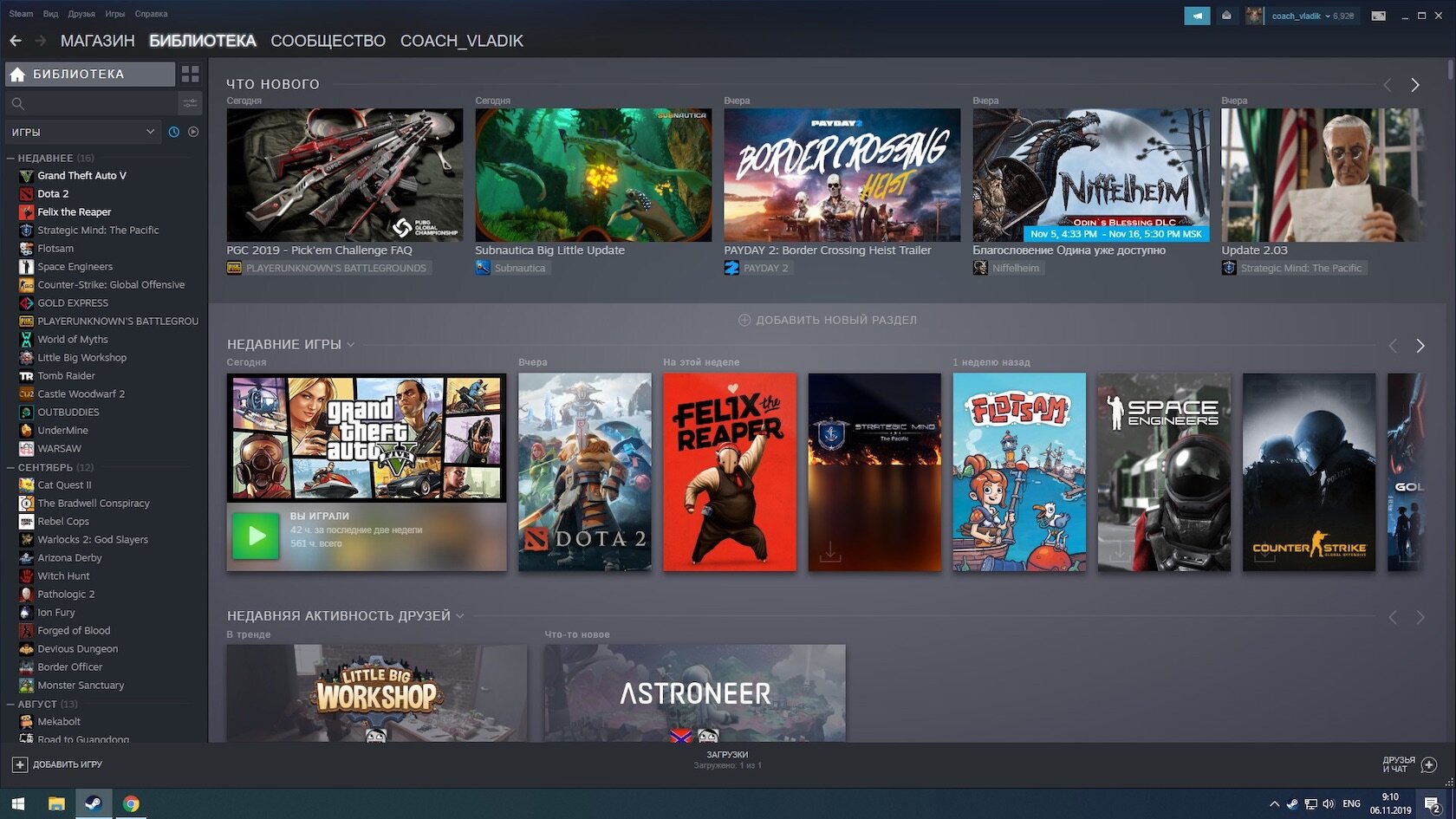Screen dimensions: 1456x819
Task: Go back with the navigation arrow
Action: (16, 41)
